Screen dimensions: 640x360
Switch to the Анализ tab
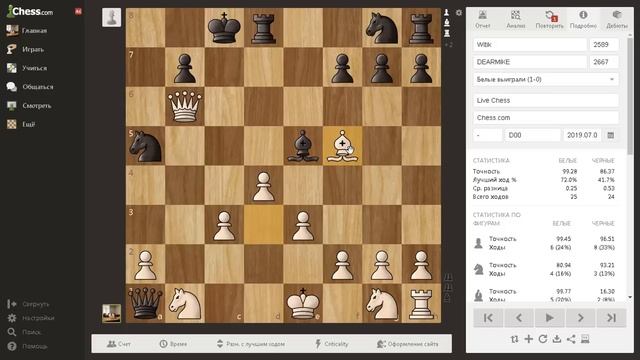click(x=516, y=20)
